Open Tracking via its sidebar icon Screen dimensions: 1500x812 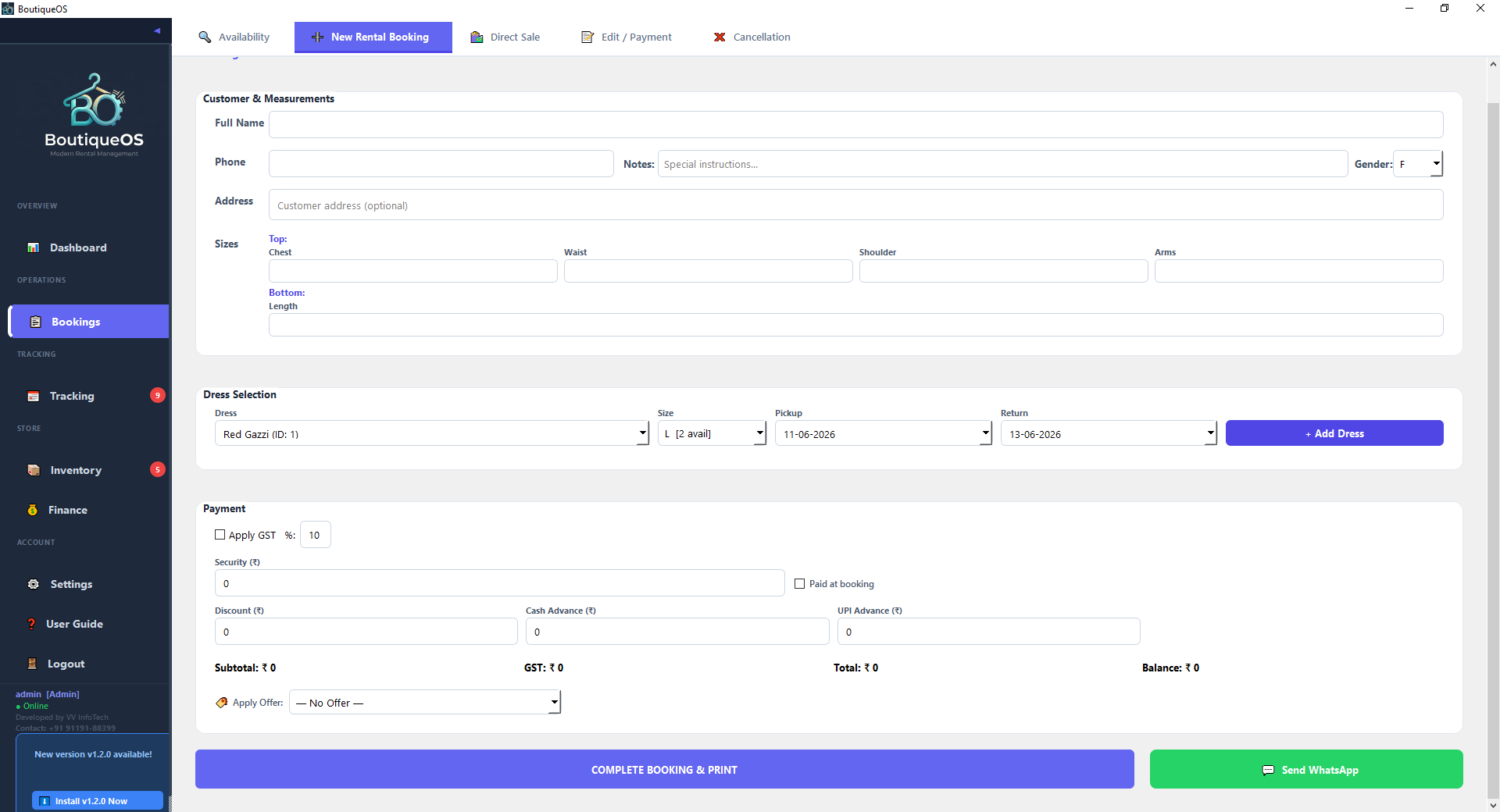[34, 396]
